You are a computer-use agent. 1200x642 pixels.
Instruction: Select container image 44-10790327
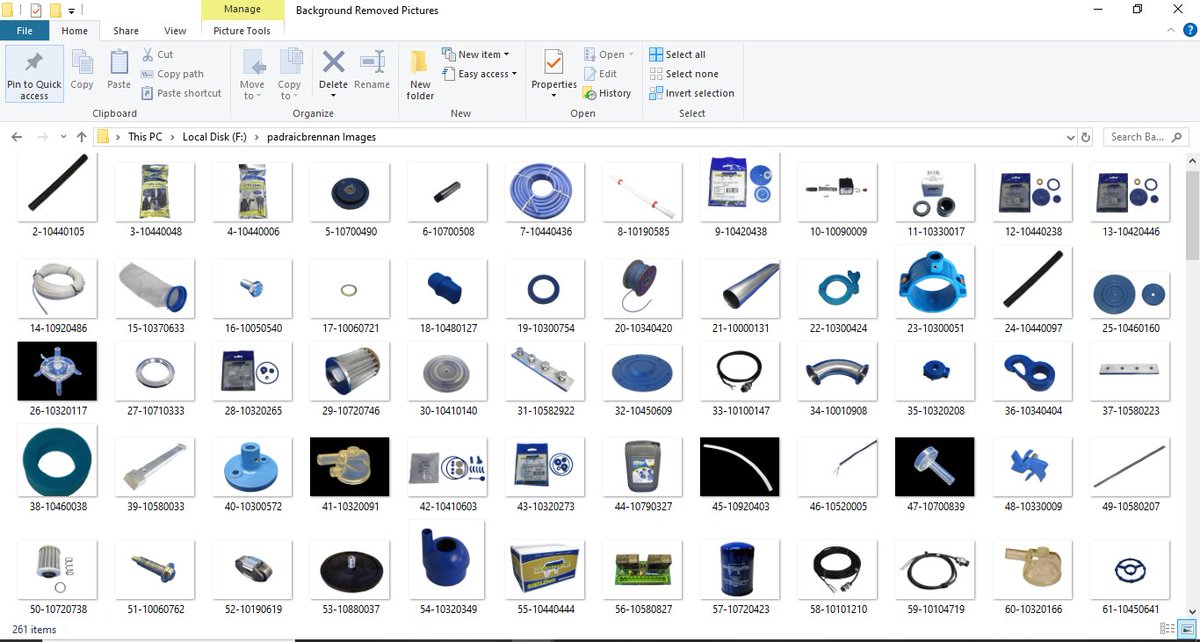click(x=643, y=467)
